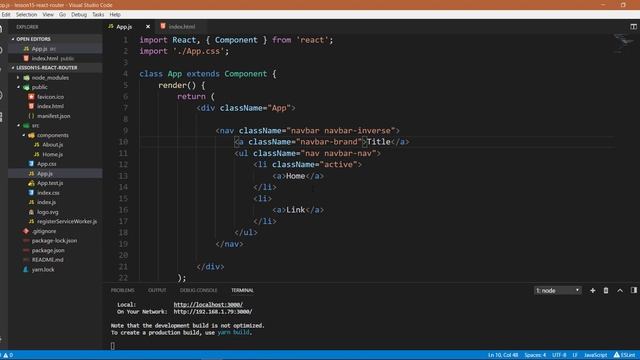This screenshot has width=640, height=360.
Task: Collapse the src folder
Action: (36, 125)
